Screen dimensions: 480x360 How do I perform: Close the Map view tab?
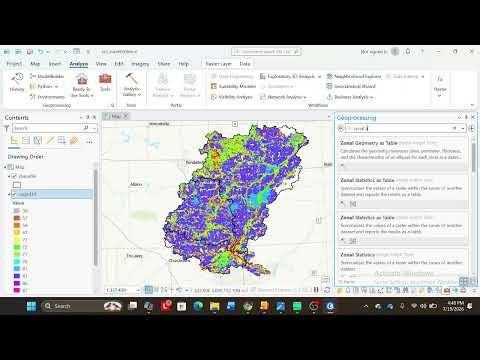click(x=126, y=116)
